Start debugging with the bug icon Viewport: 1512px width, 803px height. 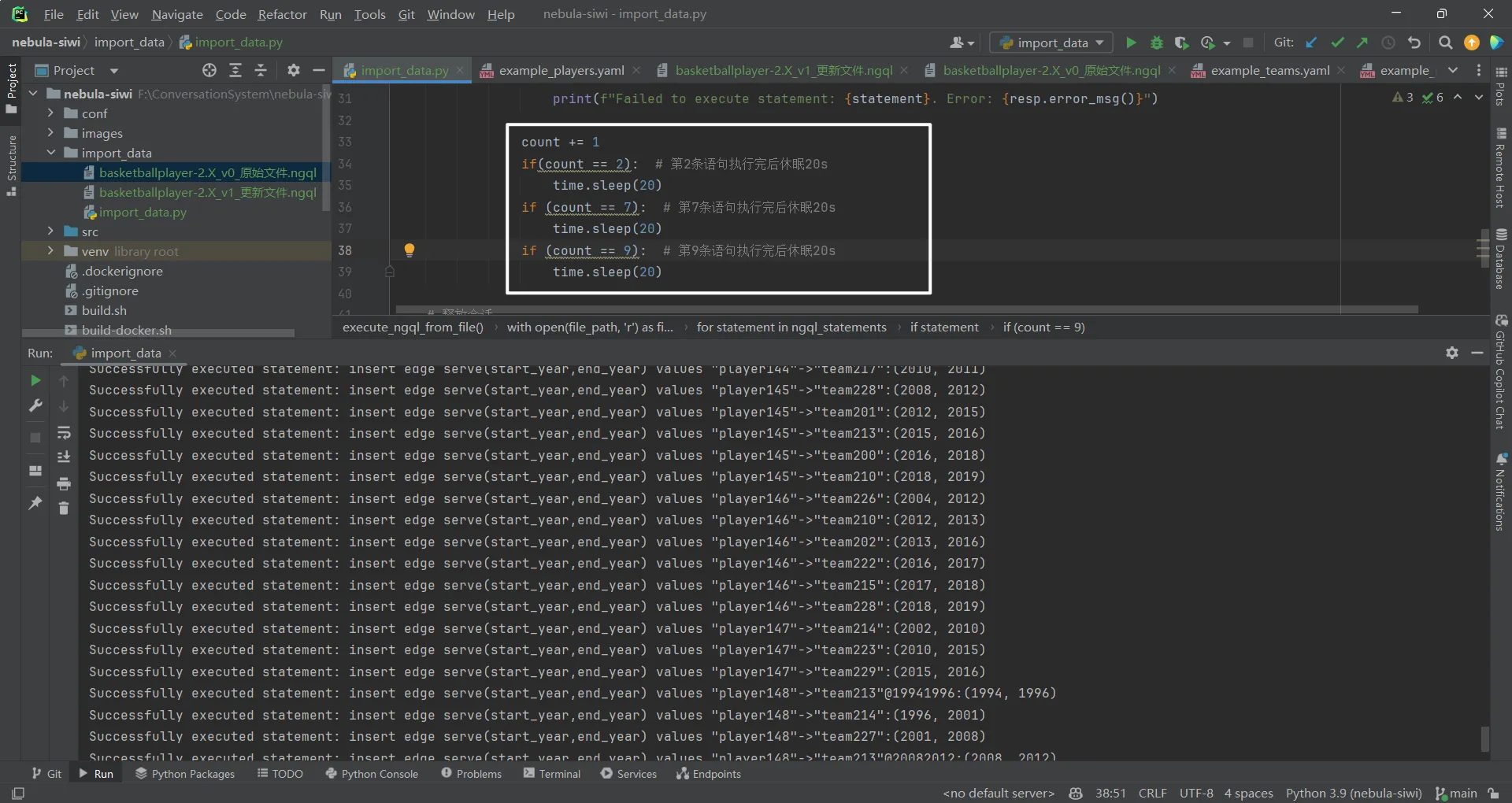point(1156,43)
